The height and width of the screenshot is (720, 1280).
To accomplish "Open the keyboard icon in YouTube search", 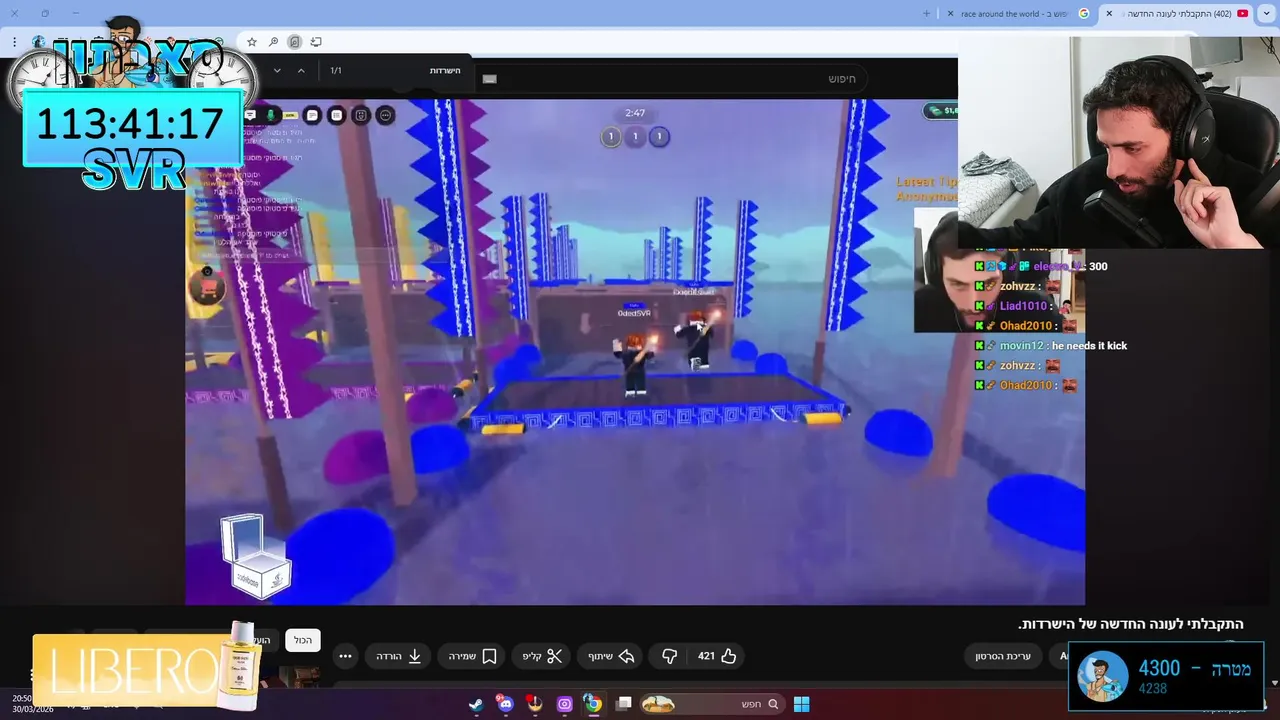I will (489, 79).
